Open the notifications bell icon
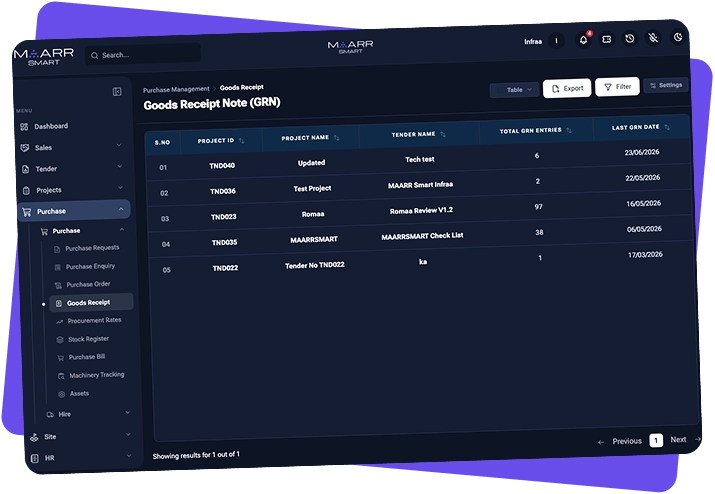Screen dimensions: 715x494 coord(583,40)
